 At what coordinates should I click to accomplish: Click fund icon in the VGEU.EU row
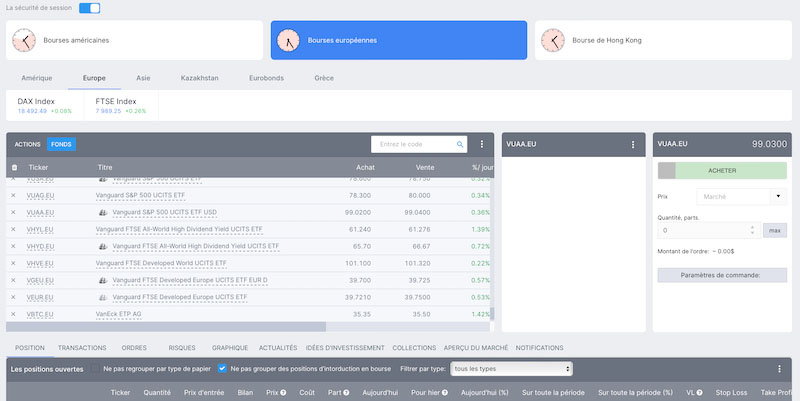103,280
